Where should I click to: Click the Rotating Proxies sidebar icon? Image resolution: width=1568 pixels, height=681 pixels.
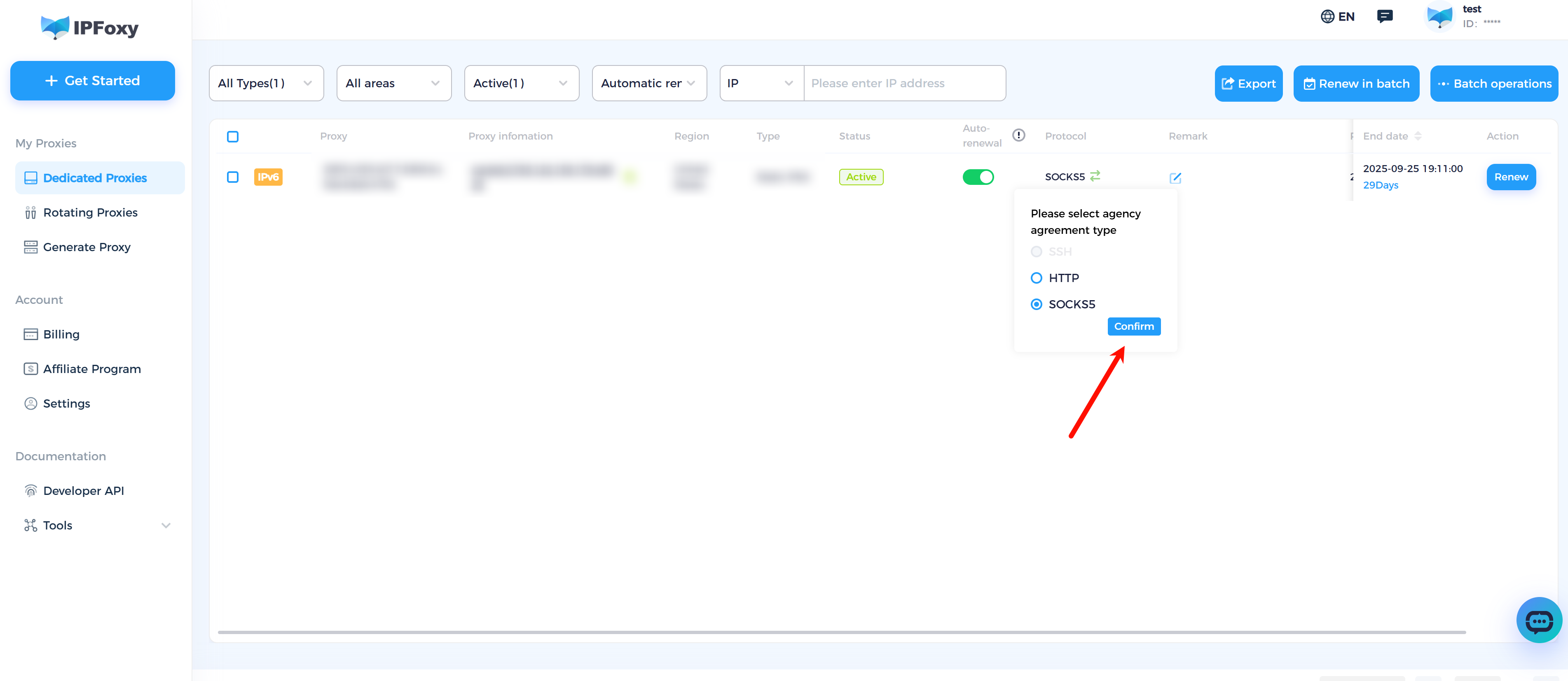(30, 212)
